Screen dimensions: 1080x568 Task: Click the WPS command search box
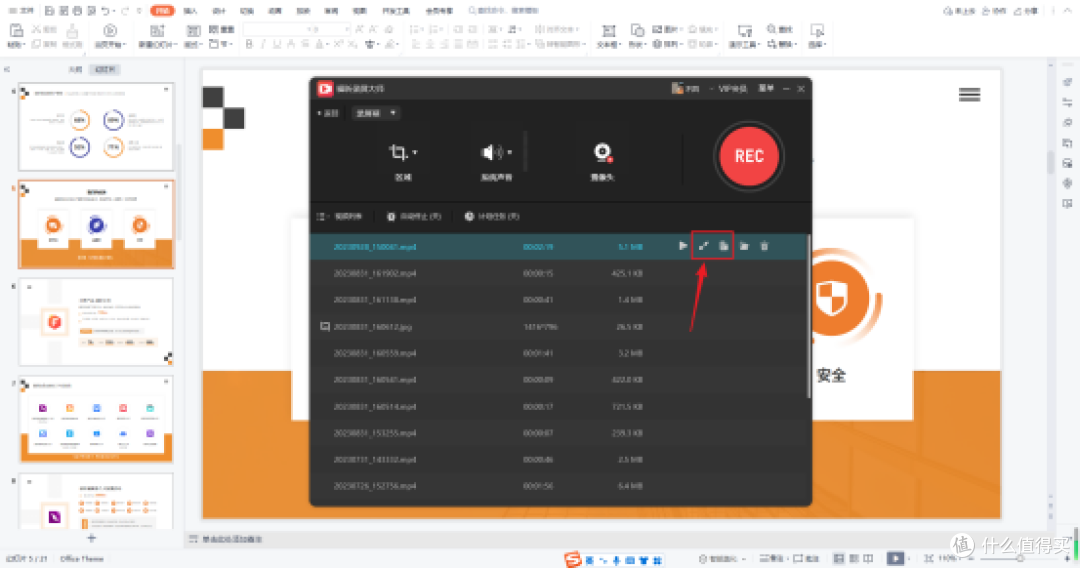(503, 11)
